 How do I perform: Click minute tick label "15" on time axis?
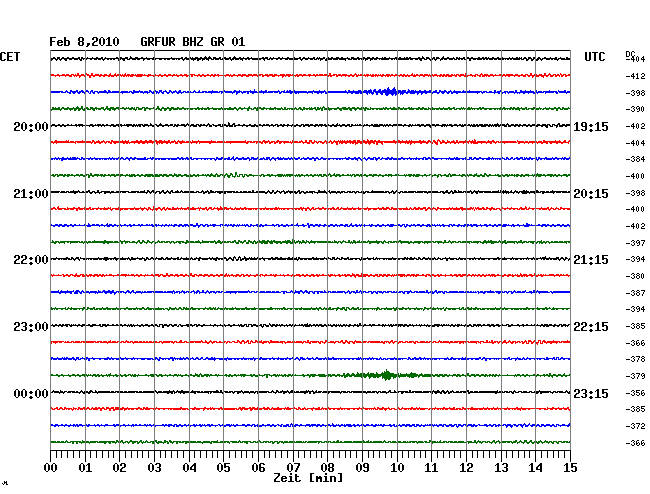pyautogui.click(x=570, y=468)
